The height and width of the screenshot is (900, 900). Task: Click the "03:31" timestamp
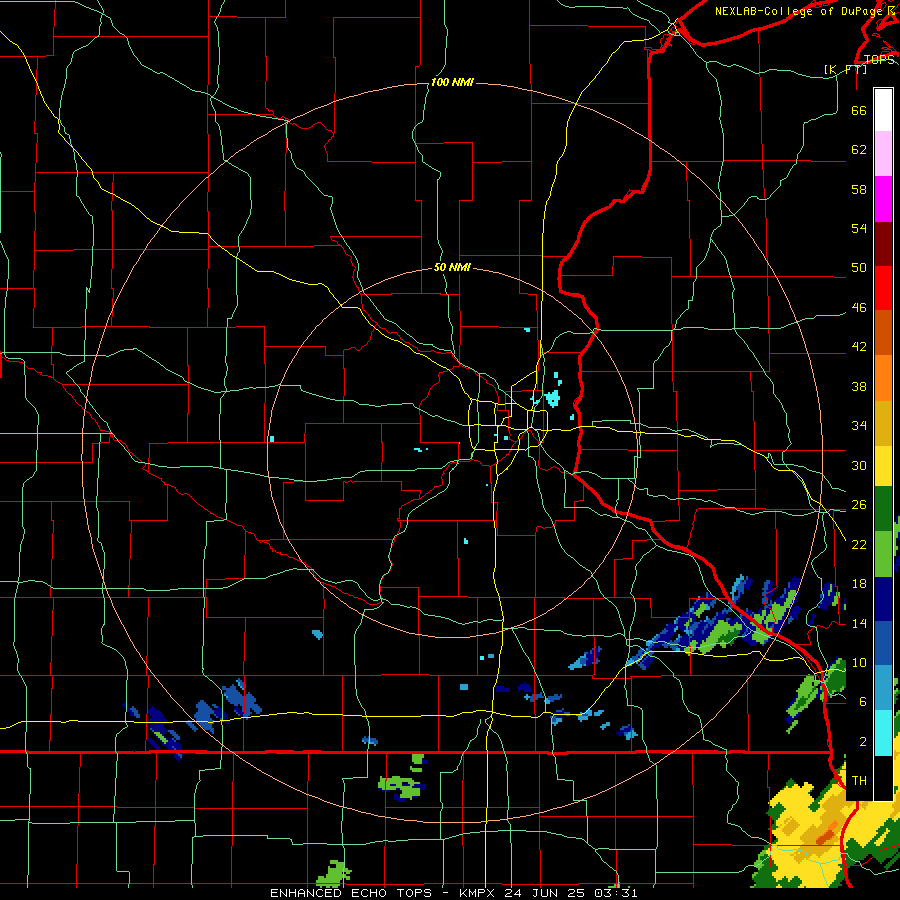pyautogui.click(x=616, y=893)
